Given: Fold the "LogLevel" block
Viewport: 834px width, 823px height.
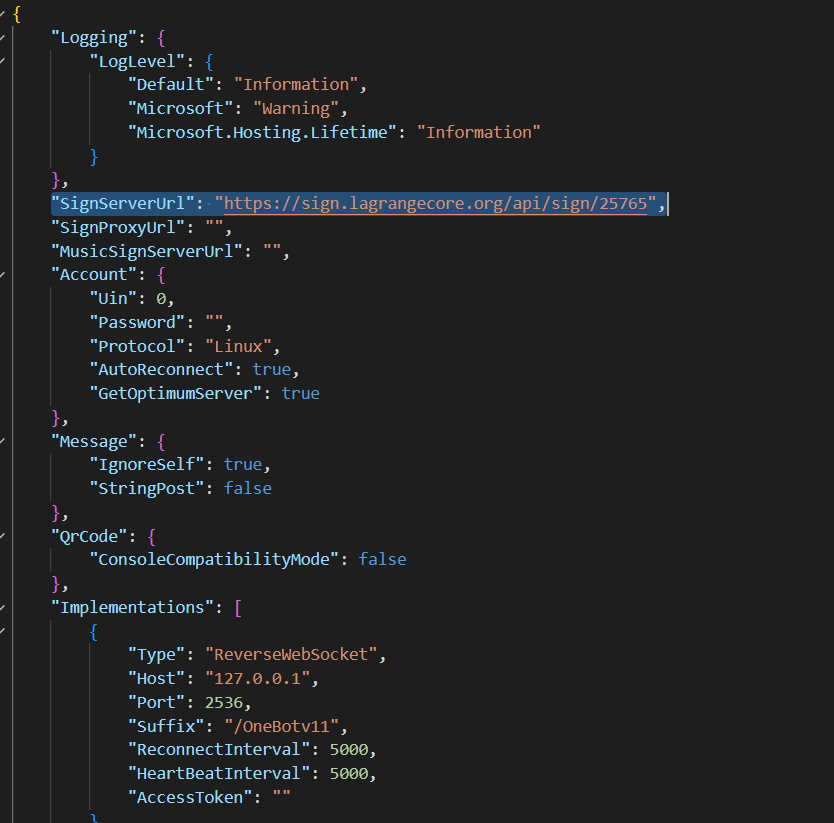Looking at the screenshot, I should point(3,61).
